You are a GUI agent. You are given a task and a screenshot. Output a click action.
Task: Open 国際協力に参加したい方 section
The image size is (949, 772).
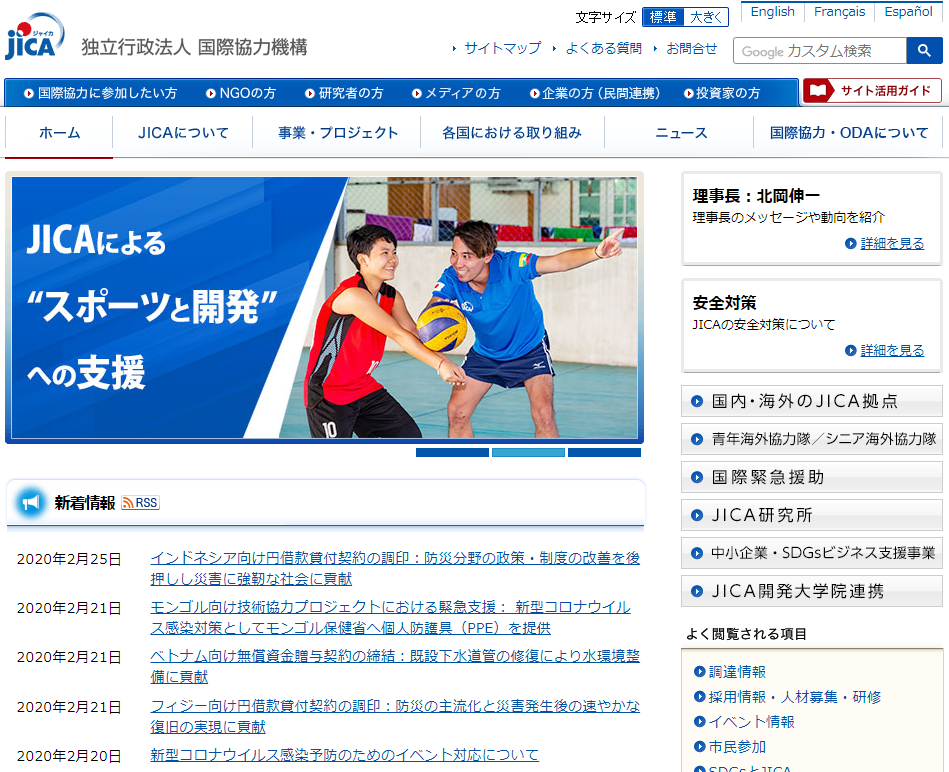100,93
